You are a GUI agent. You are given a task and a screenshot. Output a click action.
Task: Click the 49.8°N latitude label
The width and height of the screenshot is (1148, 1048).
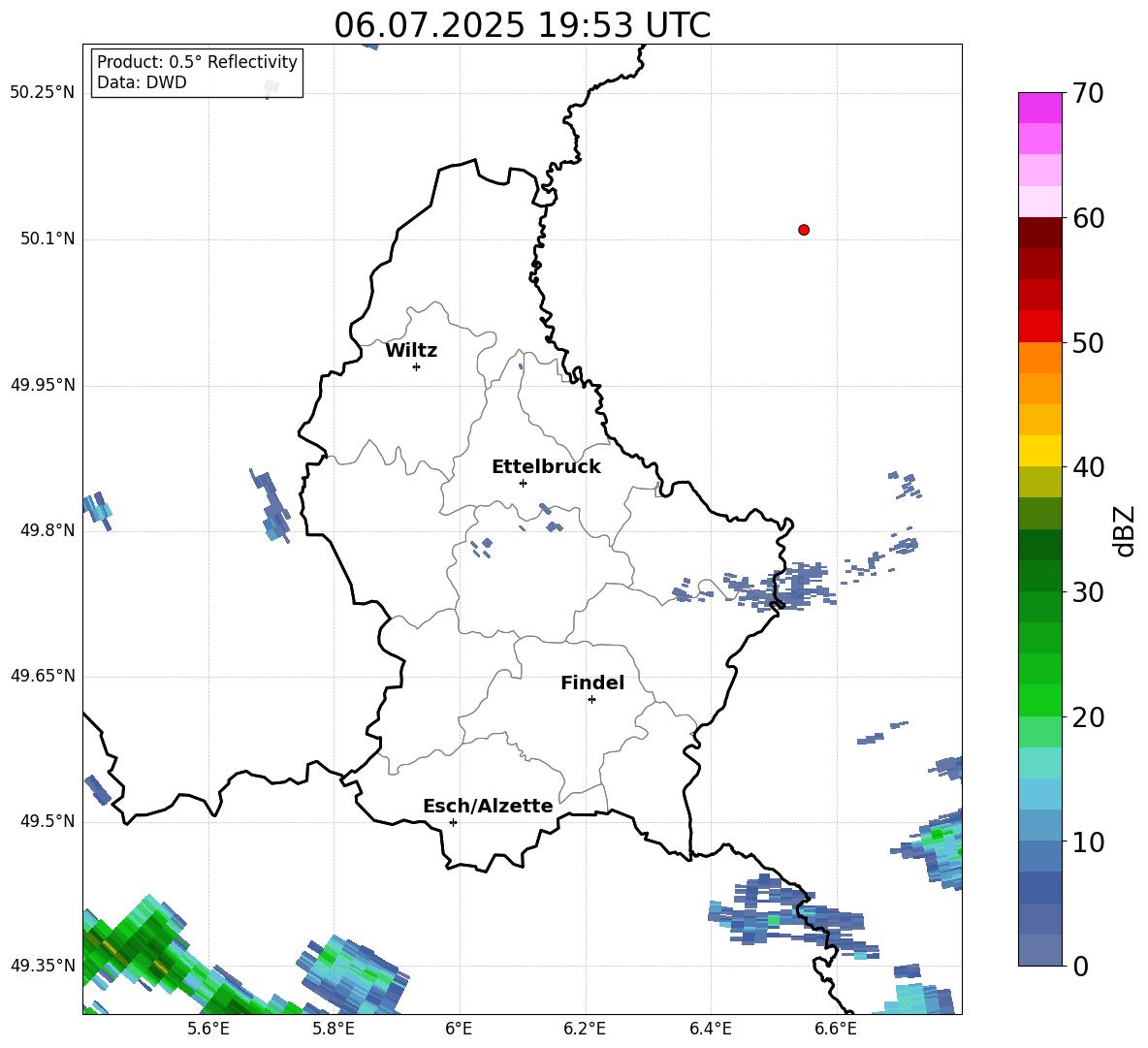(x=48, y=530)
